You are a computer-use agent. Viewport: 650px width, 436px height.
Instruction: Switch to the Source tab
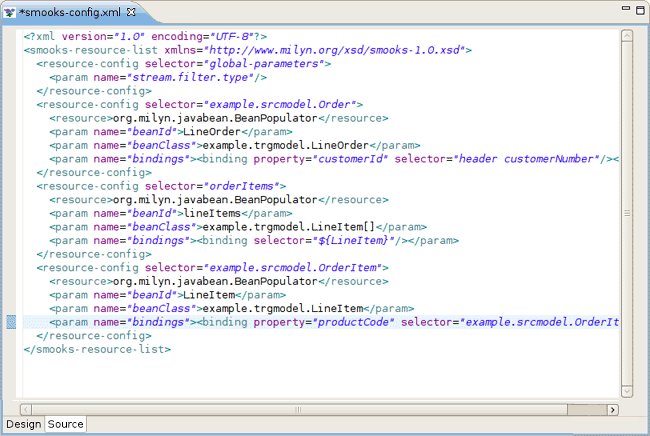click(x=65, y=424)
